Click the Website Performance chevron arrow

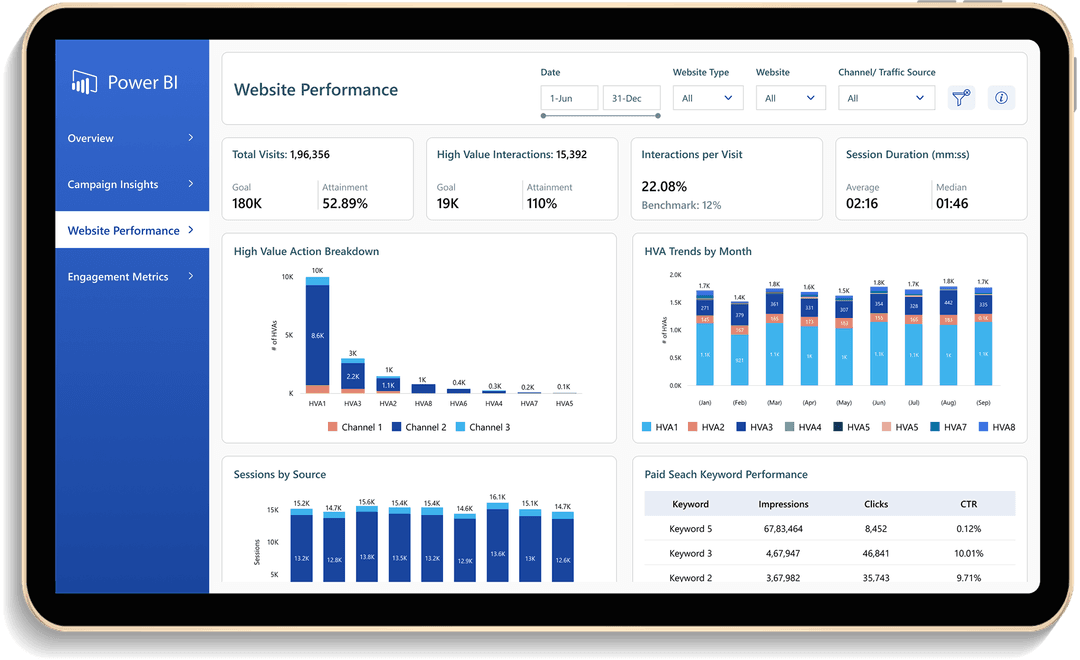pyautogui.click(x=191, y=230)
